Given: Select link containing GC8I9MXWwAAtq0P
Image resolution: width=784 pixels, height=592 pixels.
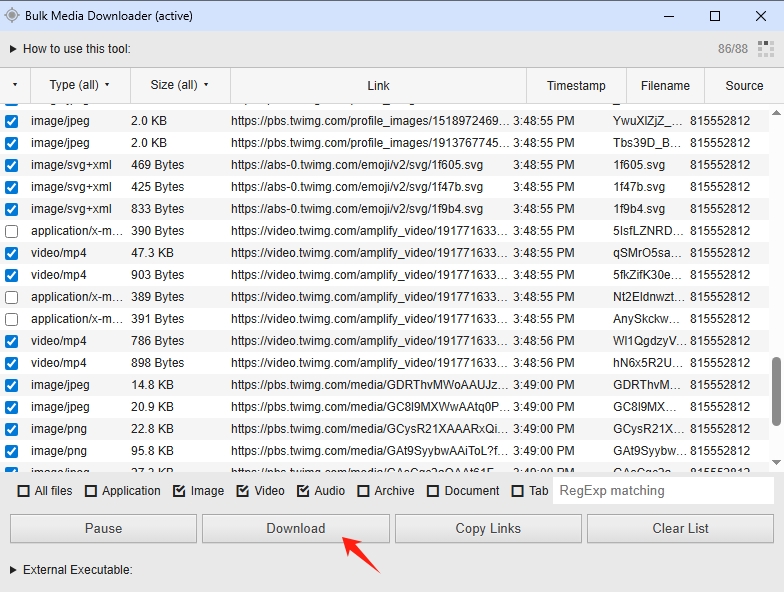Looking at the screenshot, I should click(370, 407).
